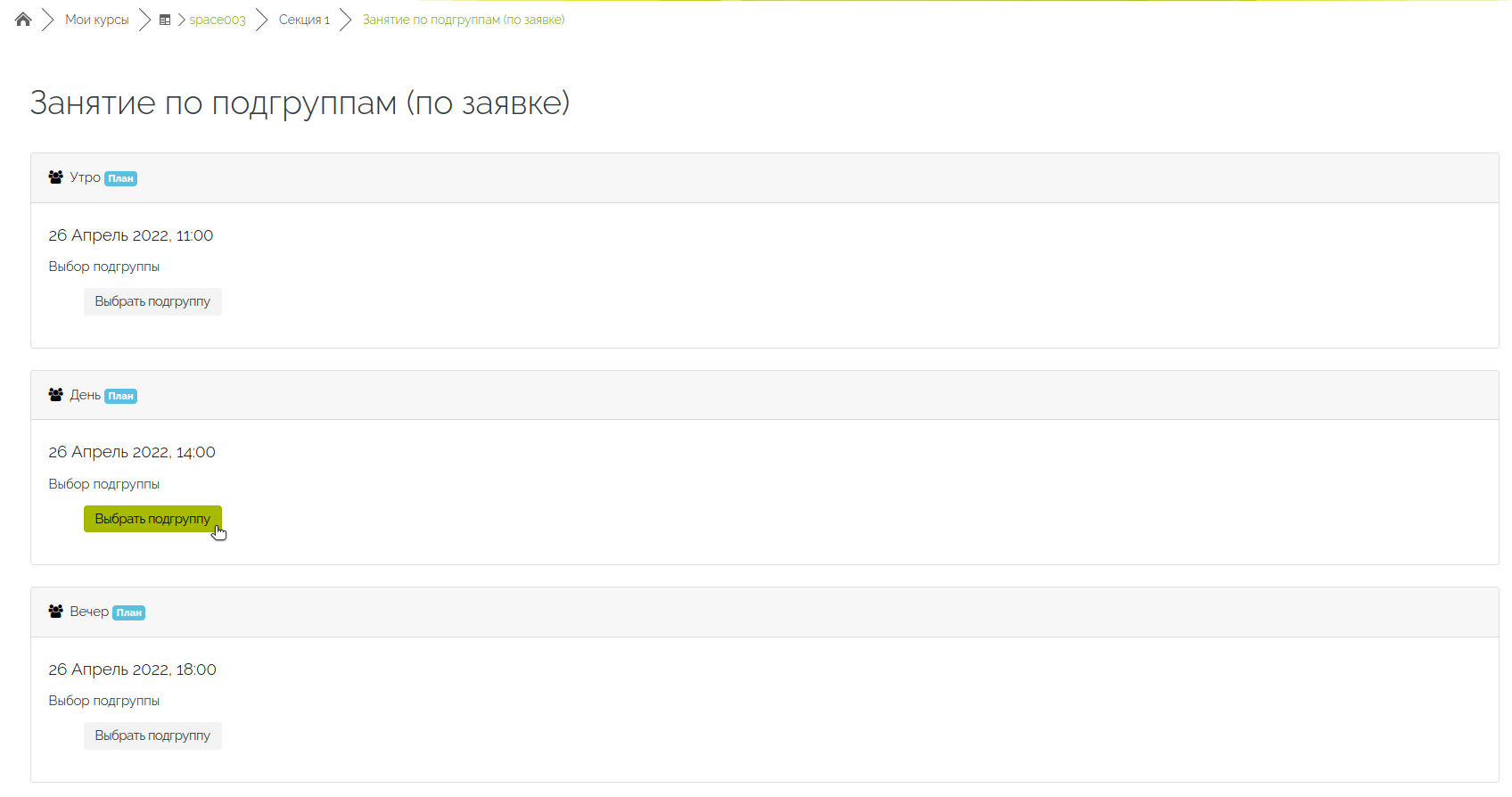The width and height of the screenshot is (1512, 797).
Task: Click the План badge beside День
Action: click(120, 396)
